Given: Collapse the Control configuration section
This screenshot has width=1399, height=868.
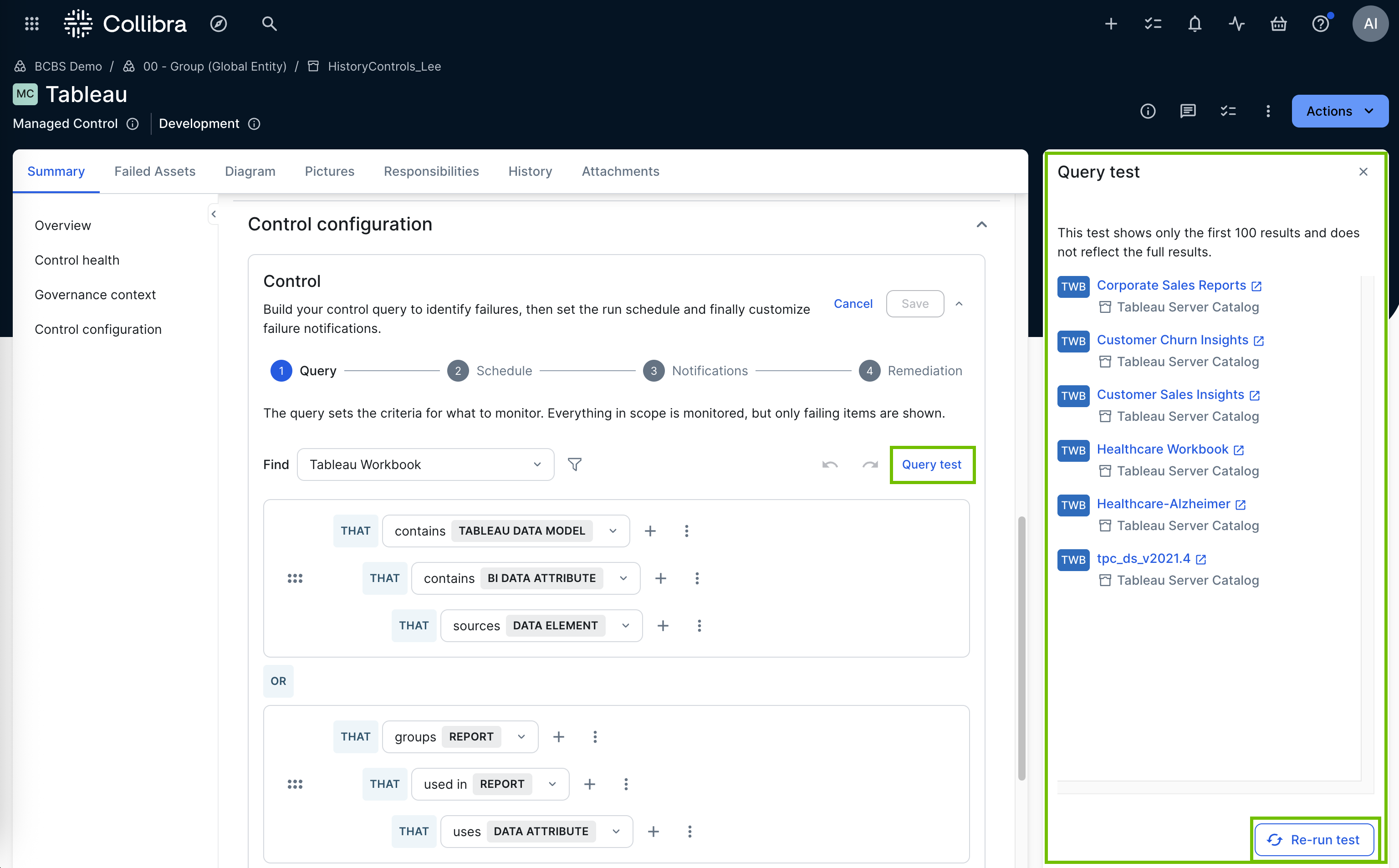Looking at the screenshot, I should [982, 225].
